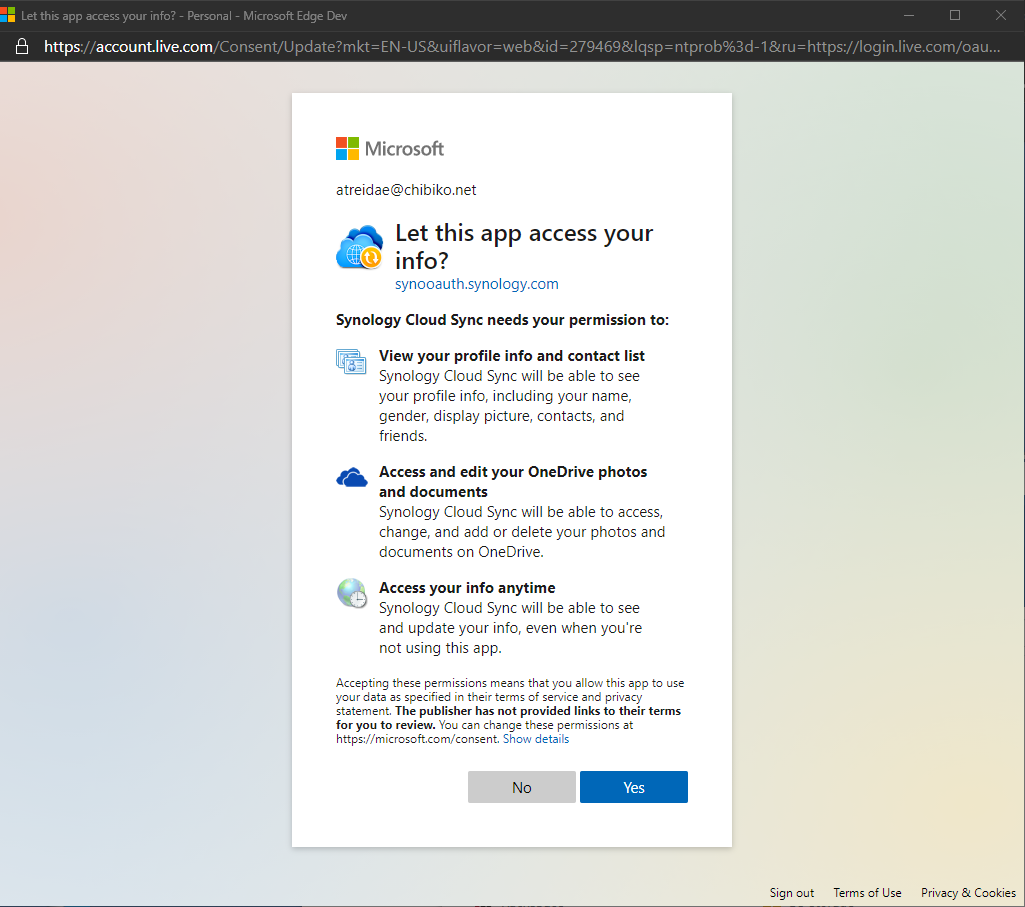1025x907 pixels.
Task: Click the padlock icon in the address bar
Action: [22, 46]
